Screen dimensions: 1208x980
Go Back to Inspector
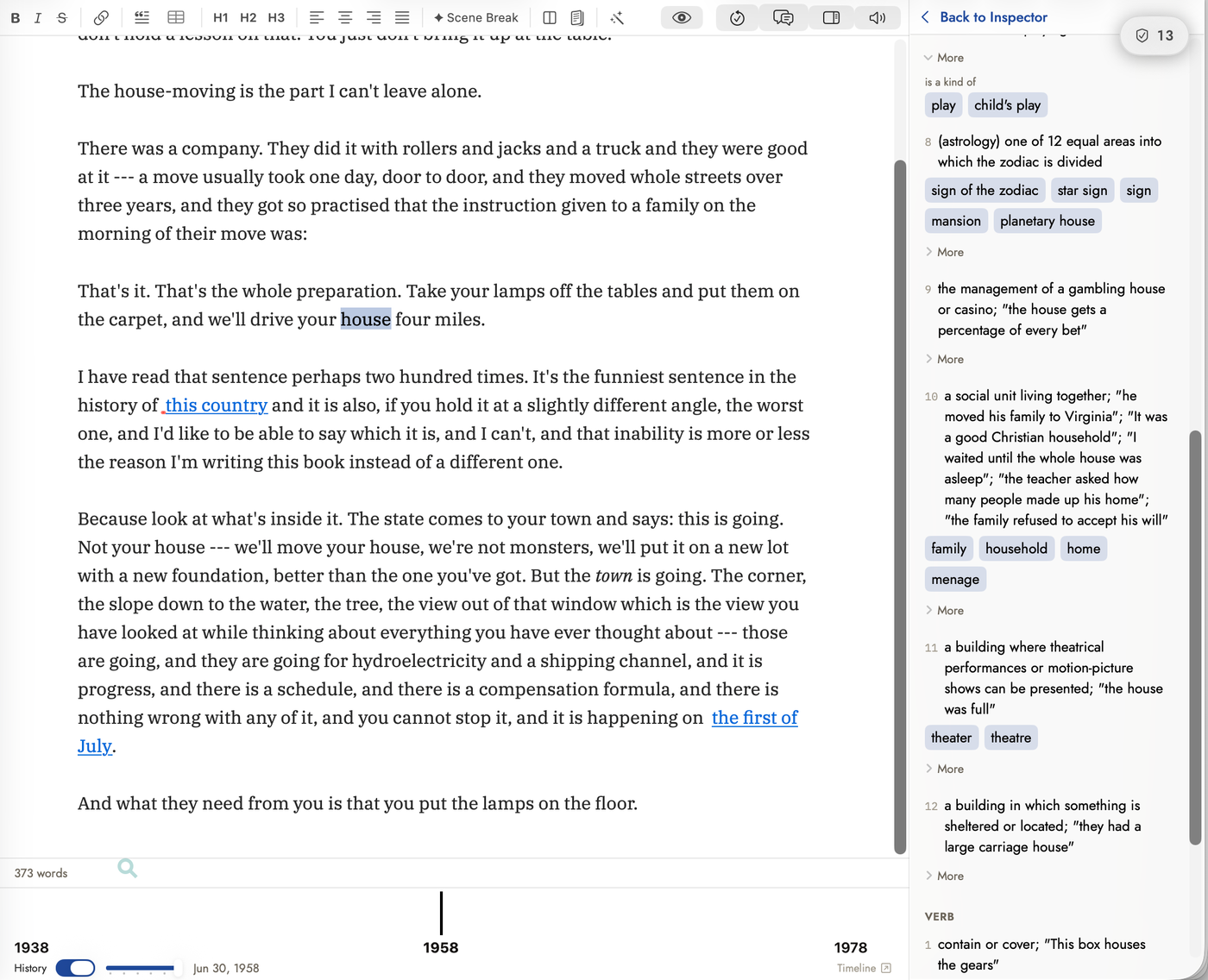(985, 17)
